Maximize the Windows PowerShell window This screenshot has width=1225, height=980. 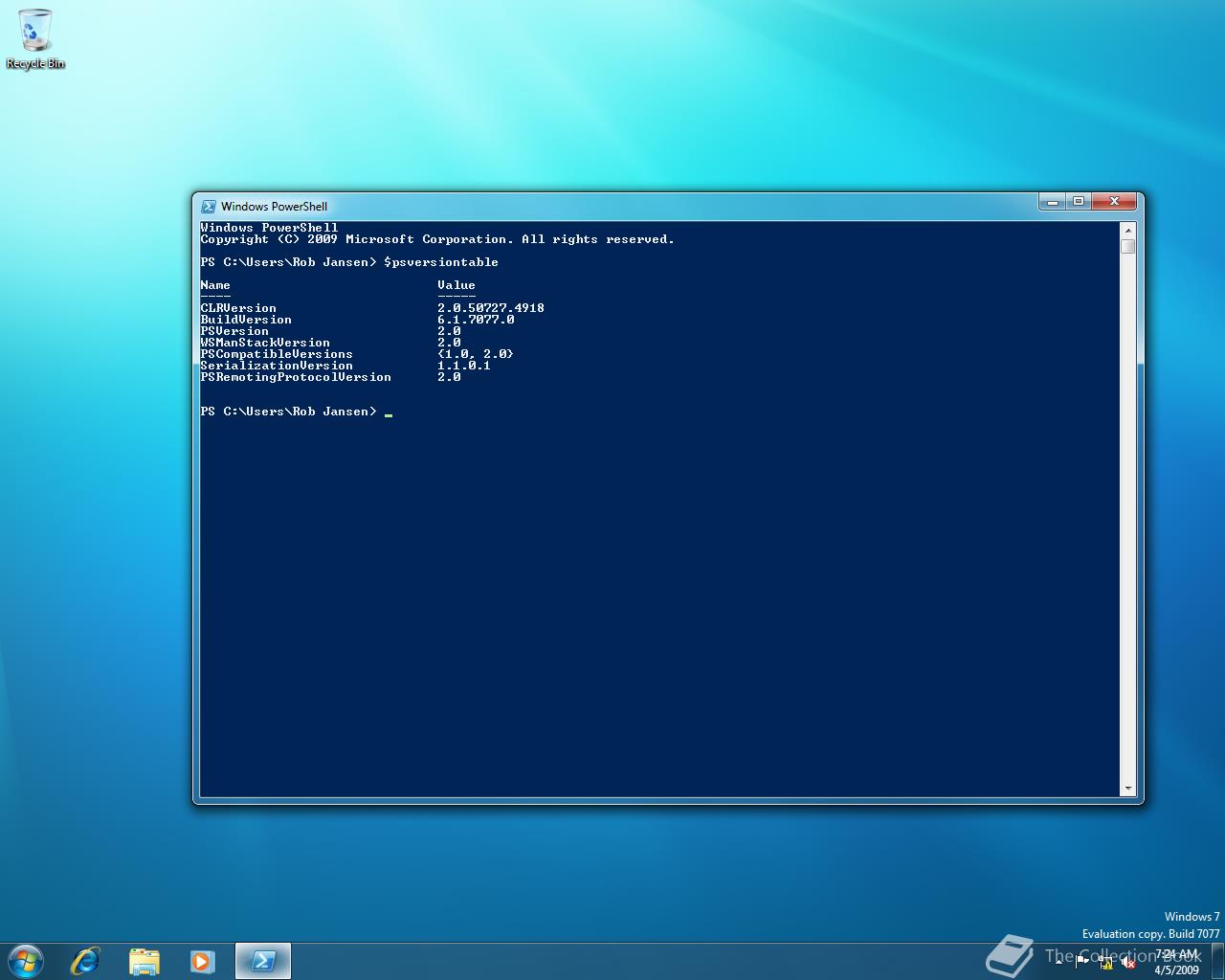click(x=1079, y=201)
